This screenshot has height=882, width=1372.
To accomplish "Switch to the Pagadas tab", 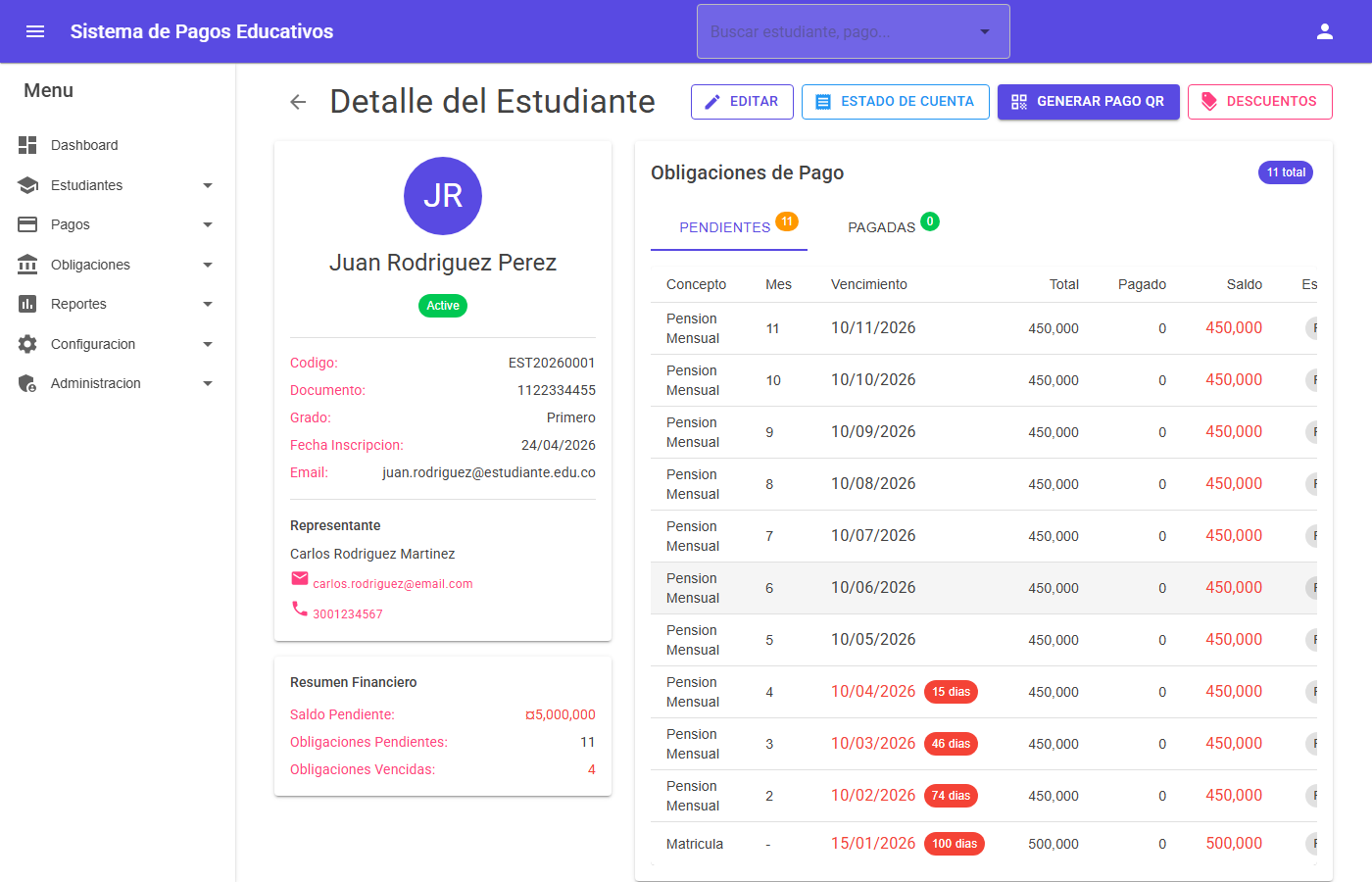I will [x=887, y=226].
